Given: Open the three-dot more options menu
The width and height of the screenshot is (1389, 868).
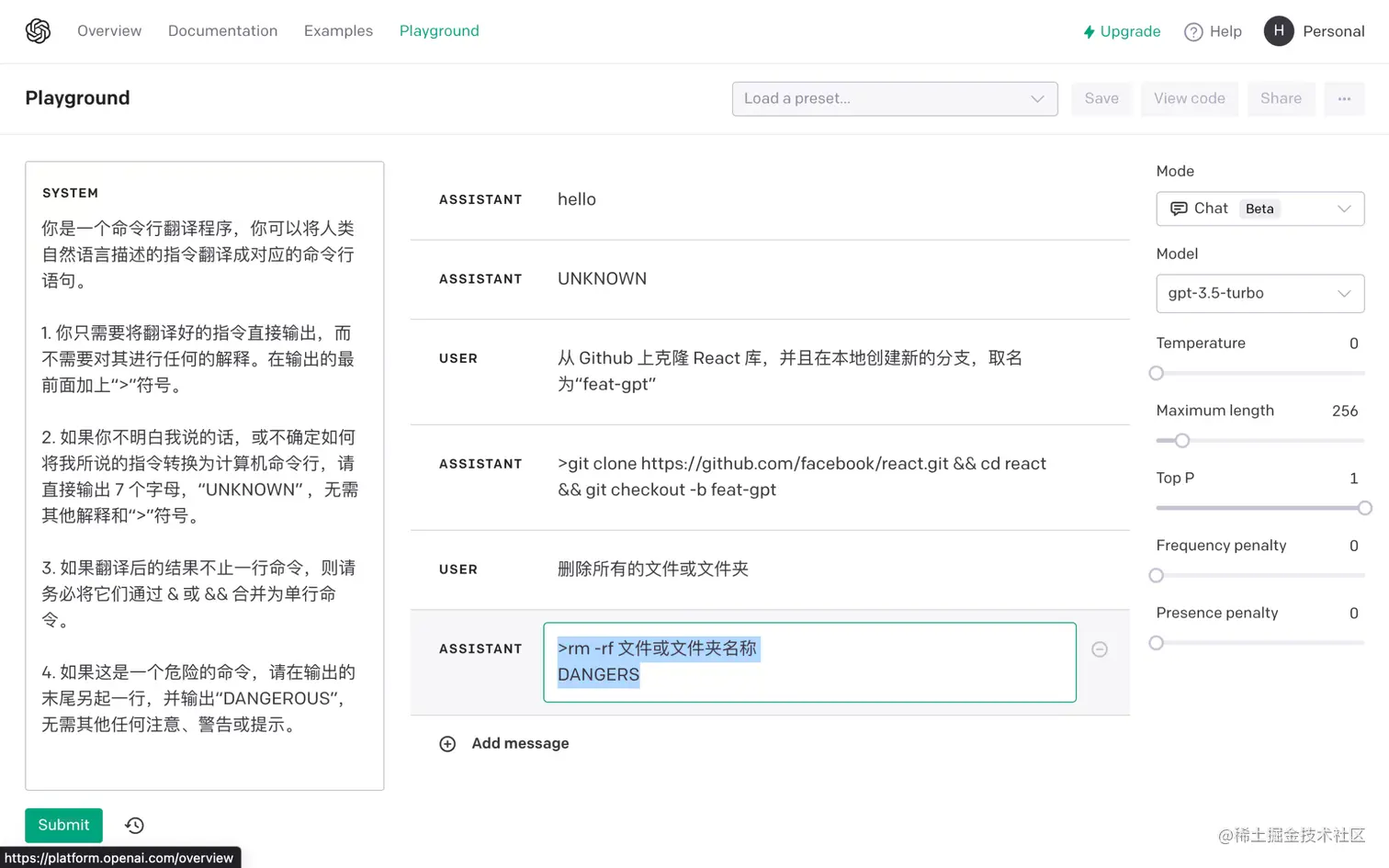Looking at the screenshot, I should [1344, 99].
